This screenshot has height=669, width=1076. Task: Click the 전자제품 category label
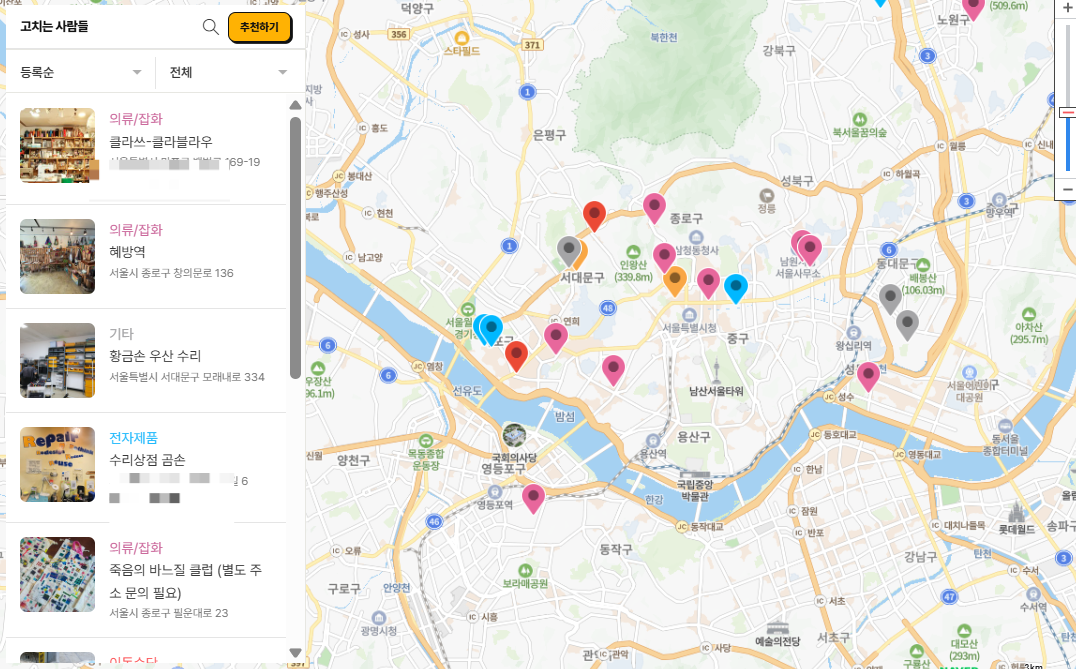(133, 438)
